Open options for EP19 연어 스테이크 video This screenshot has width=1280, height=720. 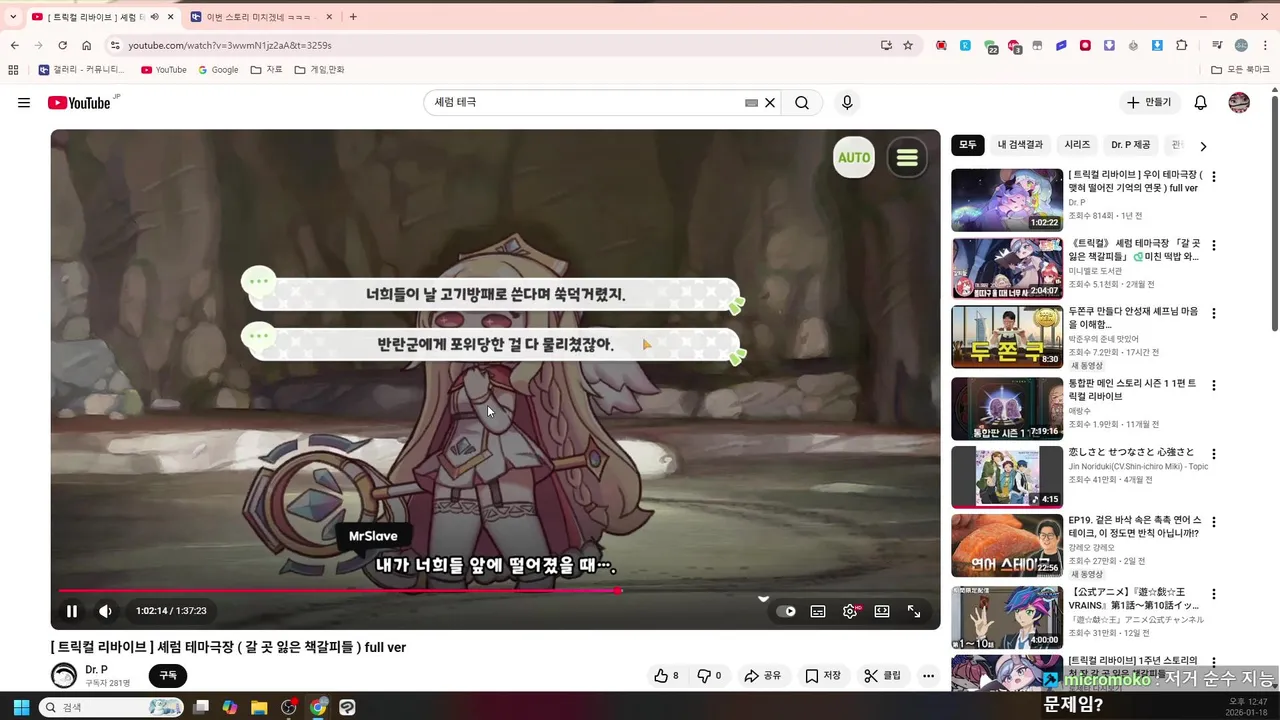[1214, 522]
